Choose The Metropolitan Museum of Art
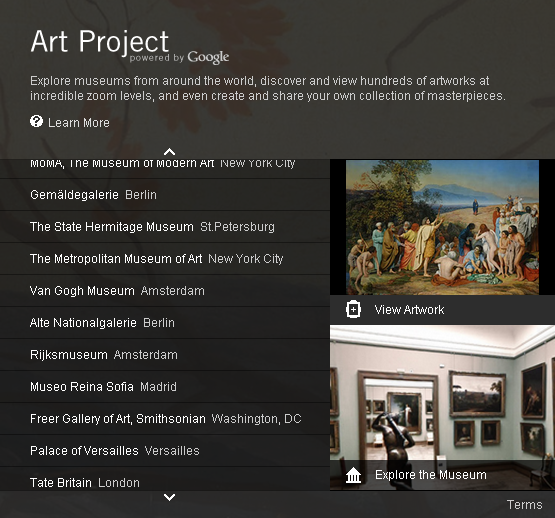The width and height of the screenshot is (555, 518). (165, 259)
